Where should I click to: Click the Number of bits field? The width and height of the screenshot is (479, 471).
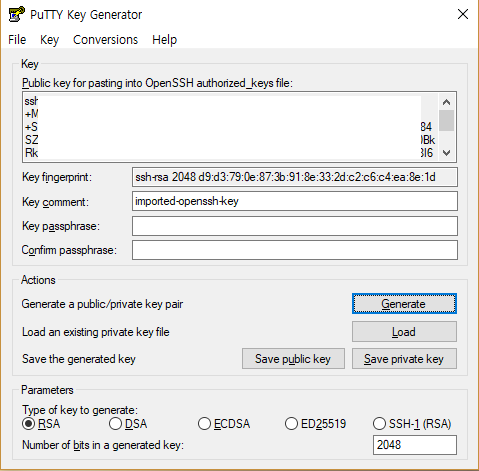tap(415, 445)
